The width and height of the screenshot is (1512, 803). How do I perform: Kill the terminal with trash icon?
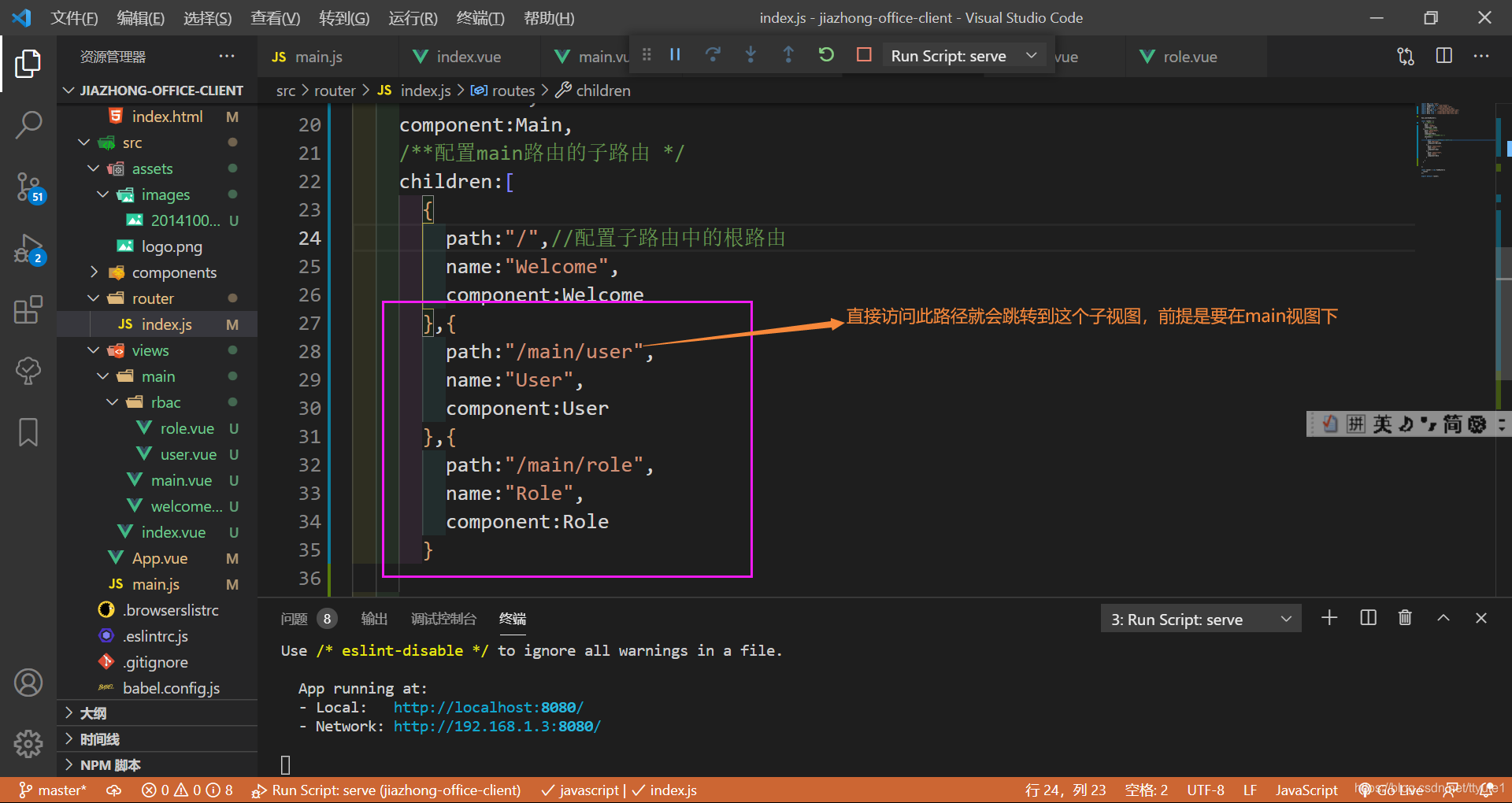1405,618
